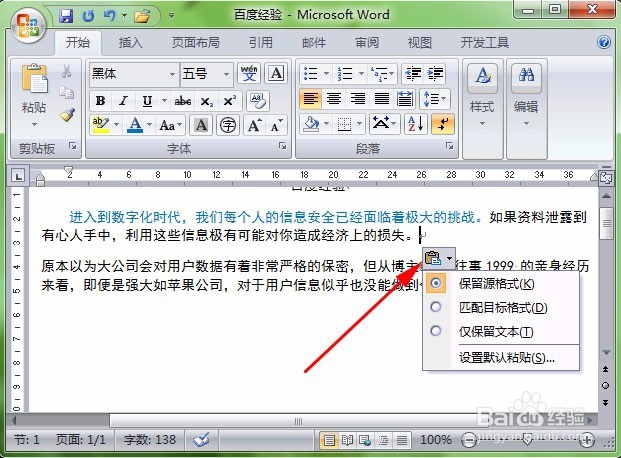Apply Underline formatting
Image resolution: width=621 pixels, height=458 pixels.
coord(147,101)
